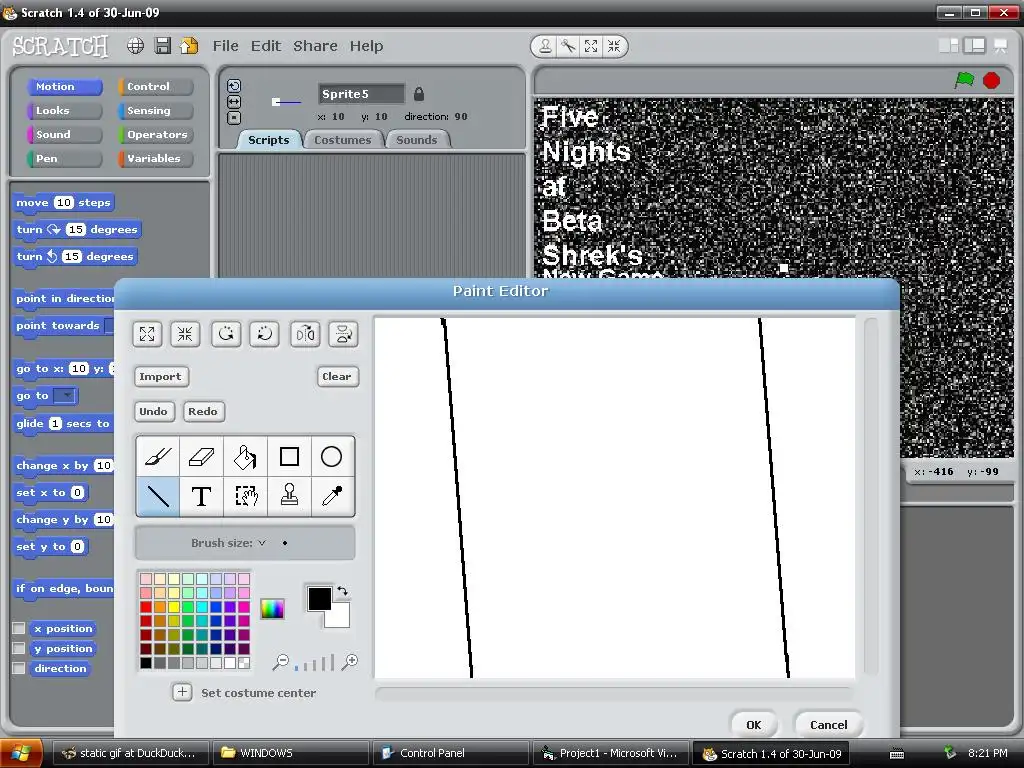This screenshot has height=768, width=1024.
Task: Choose the Fill bucket tool
Action: click(x=245, y=456)
